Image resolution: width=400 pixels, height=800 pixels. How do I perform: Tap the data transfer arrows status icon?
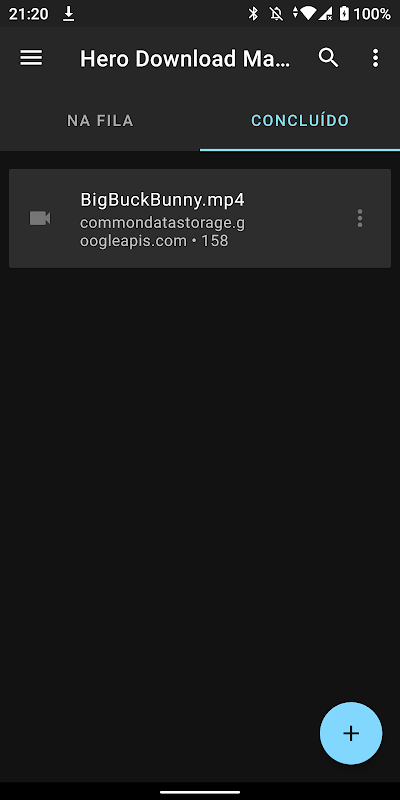(295, 14)
